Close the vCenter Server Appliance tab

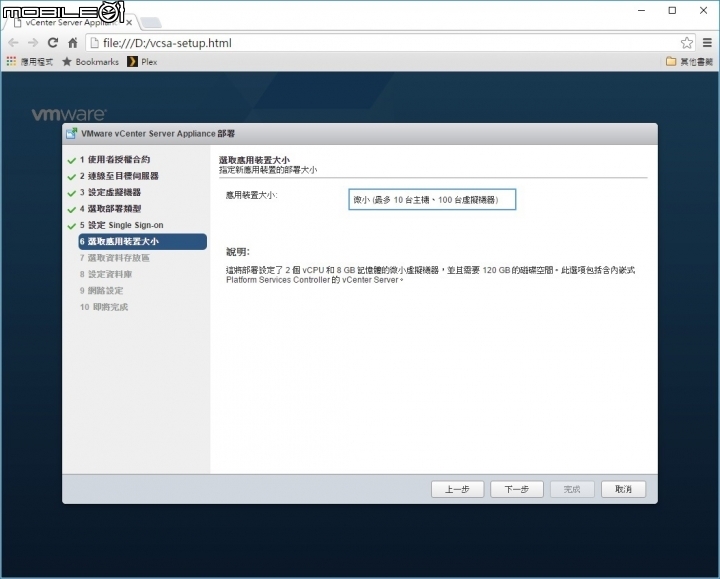(x=129, y=22)
